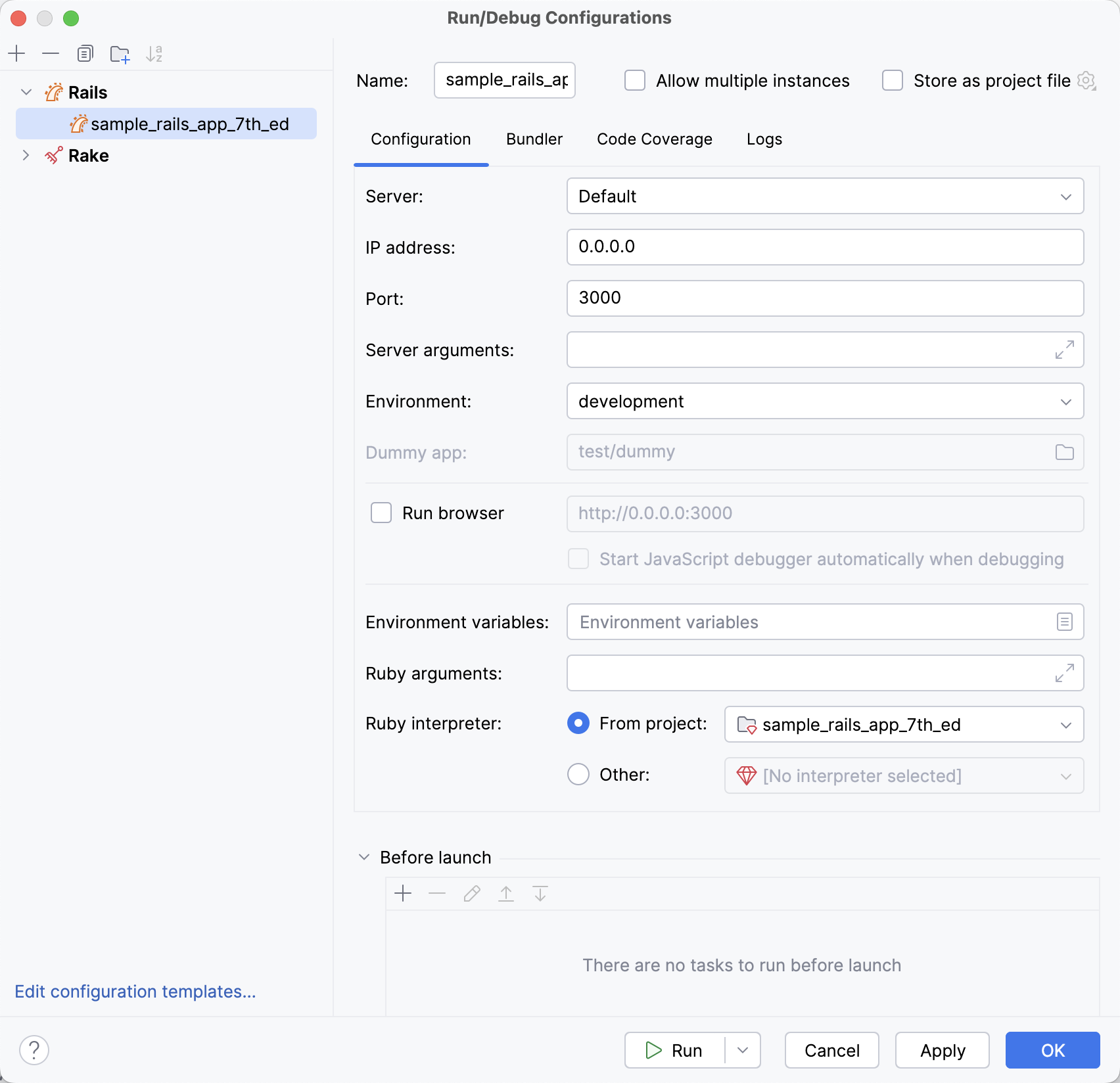The width and height of the screenshot is (1120, 1083).
Task: Check the Run browser option
Action: [381, 513]
